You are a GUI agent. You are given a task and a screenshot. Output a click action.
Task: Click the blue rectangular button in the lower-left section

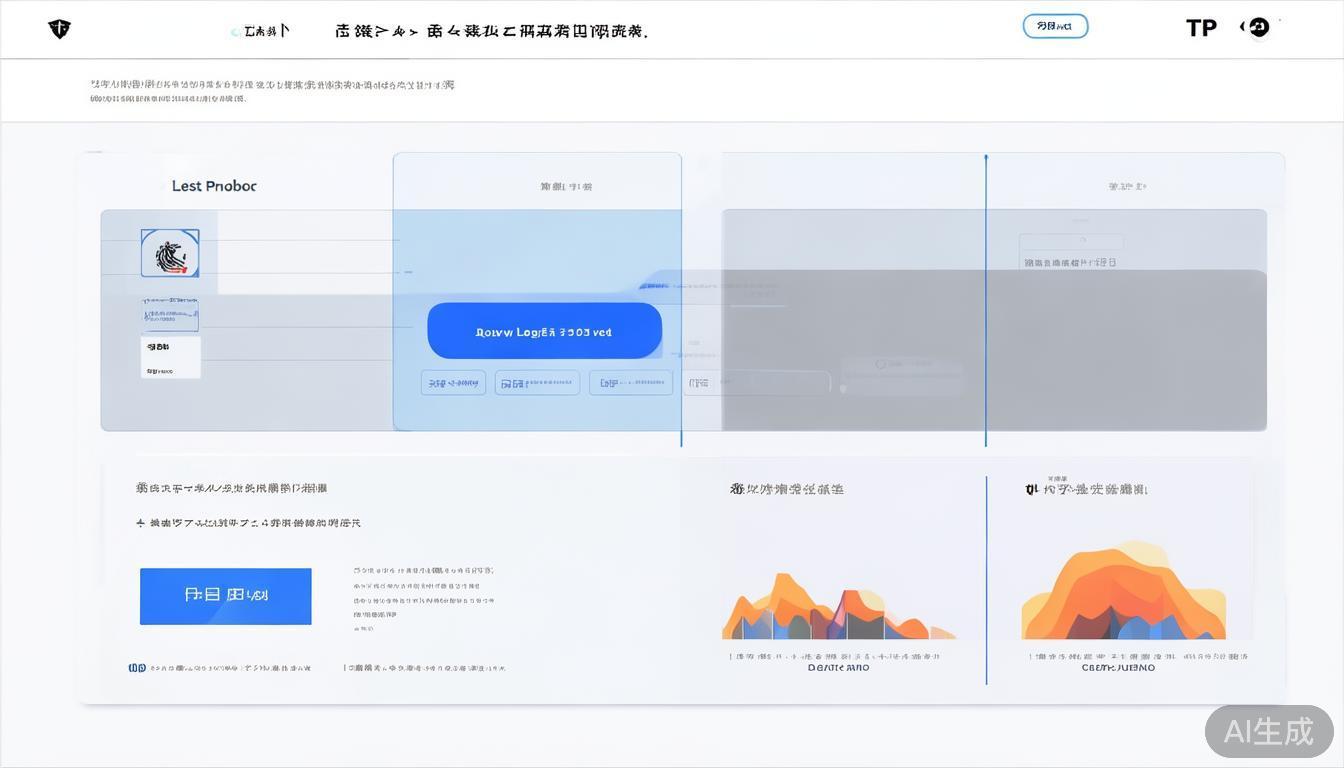point(225,596)
